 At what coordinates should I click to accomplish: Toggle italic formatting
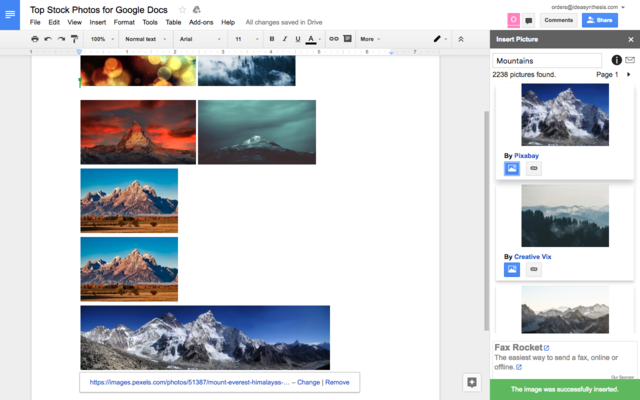(285, 39)
